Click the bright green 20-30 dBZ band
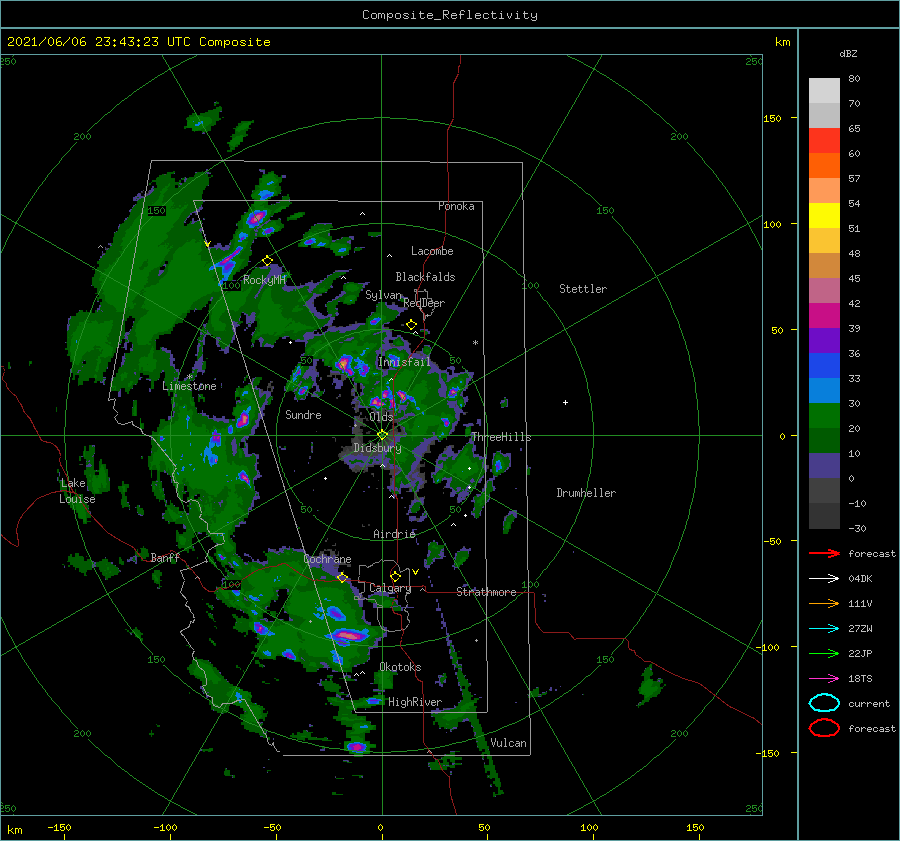Screen dimensions: 900x841 (824, 415)
